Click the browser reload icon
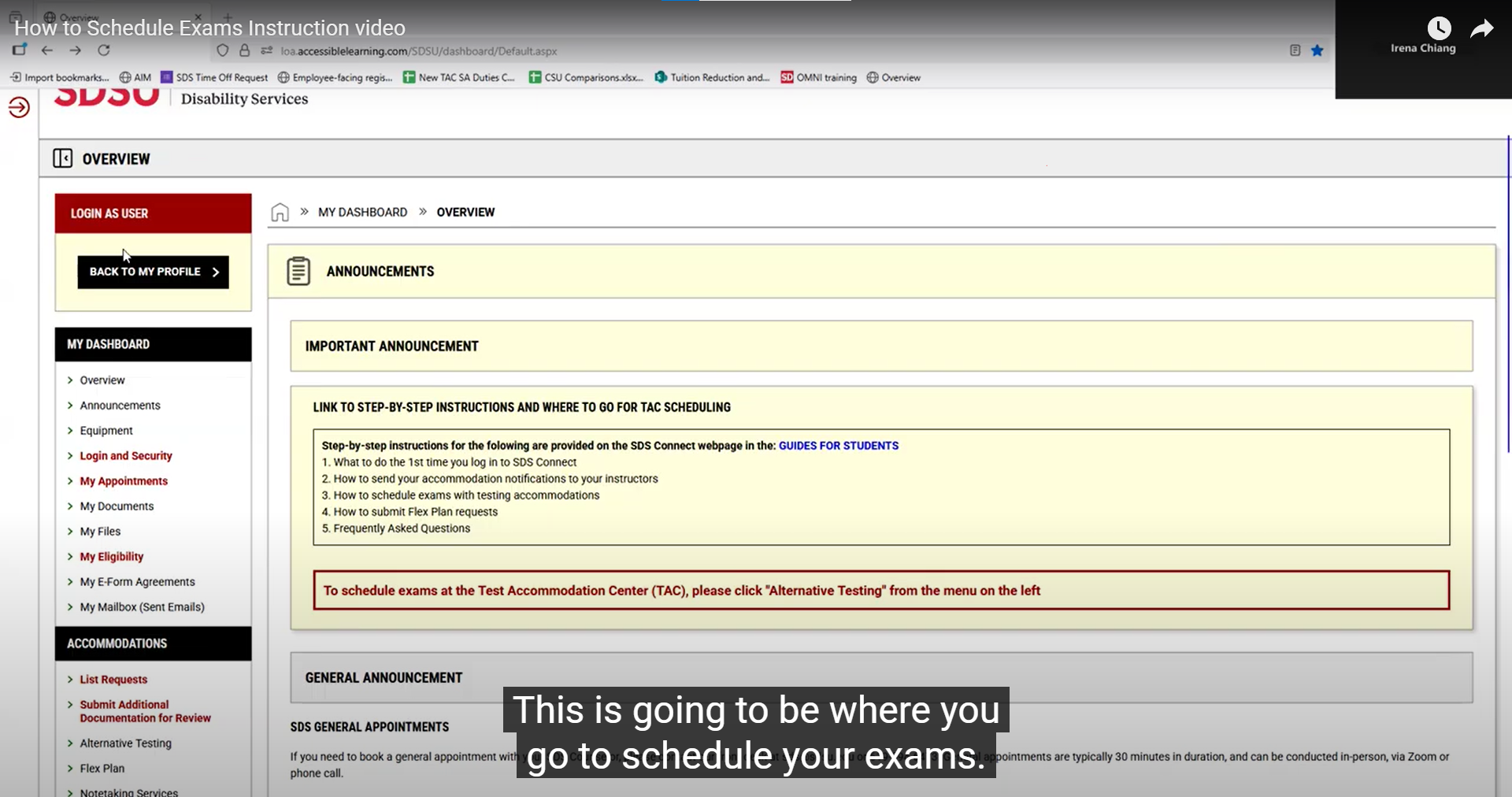1512x797 pixels. 103,50
